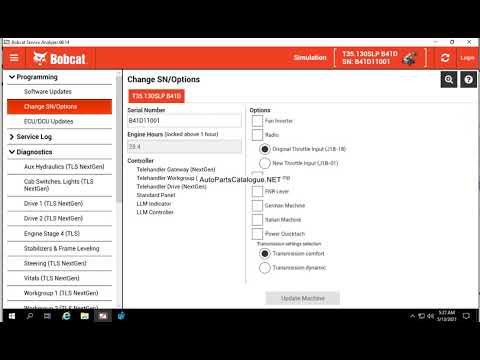Open the taskbar clock and date
The width and height of the screenshot is (480, 360).
(447, 316)
